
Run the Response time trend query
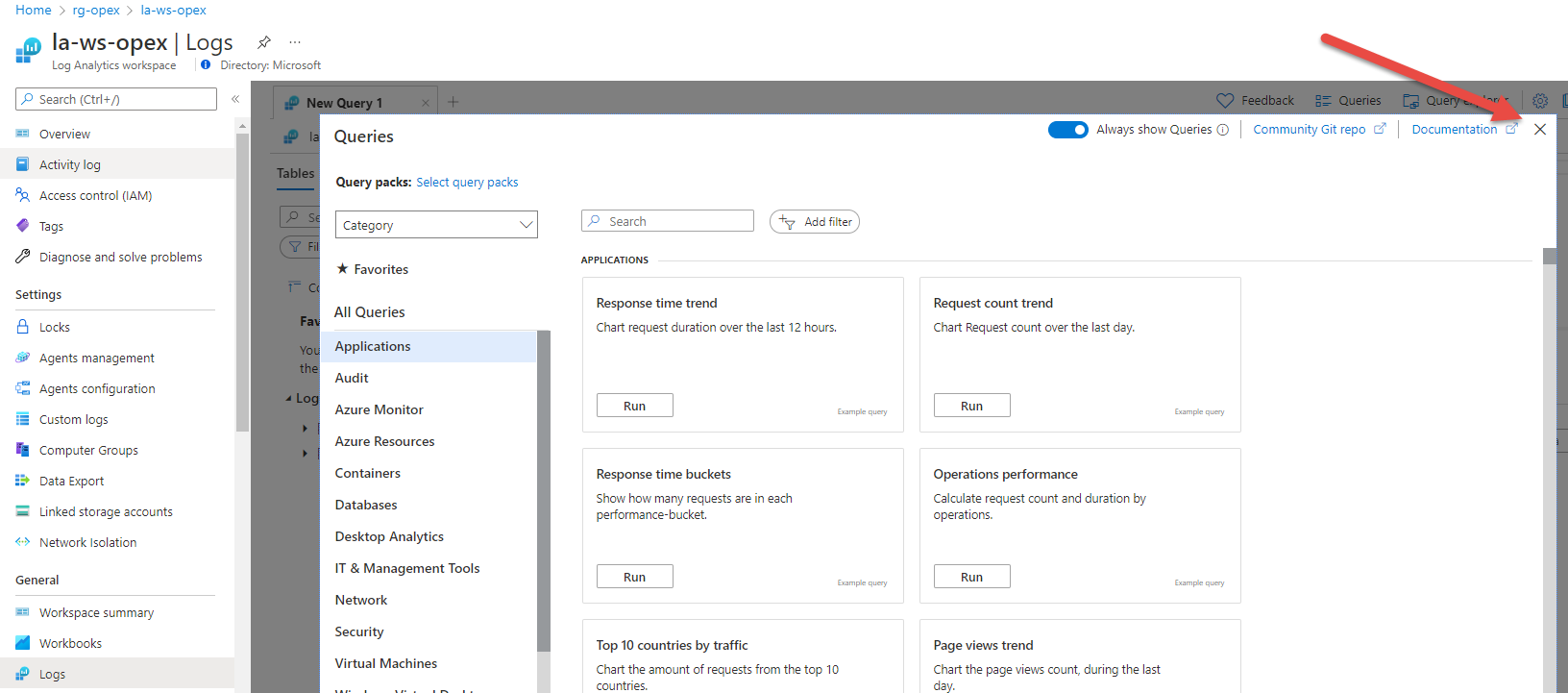634,406
